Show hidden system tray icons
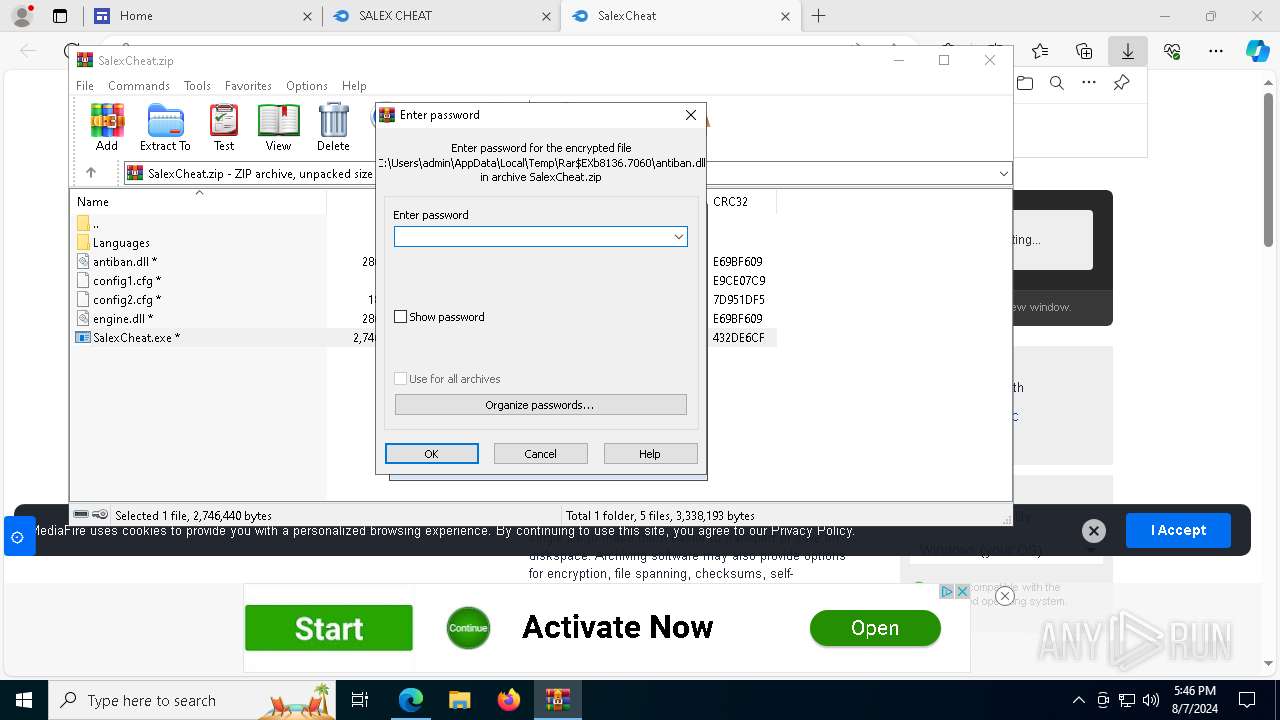The width and height of the screenshot is (1280, 720). coord(1078,700)
